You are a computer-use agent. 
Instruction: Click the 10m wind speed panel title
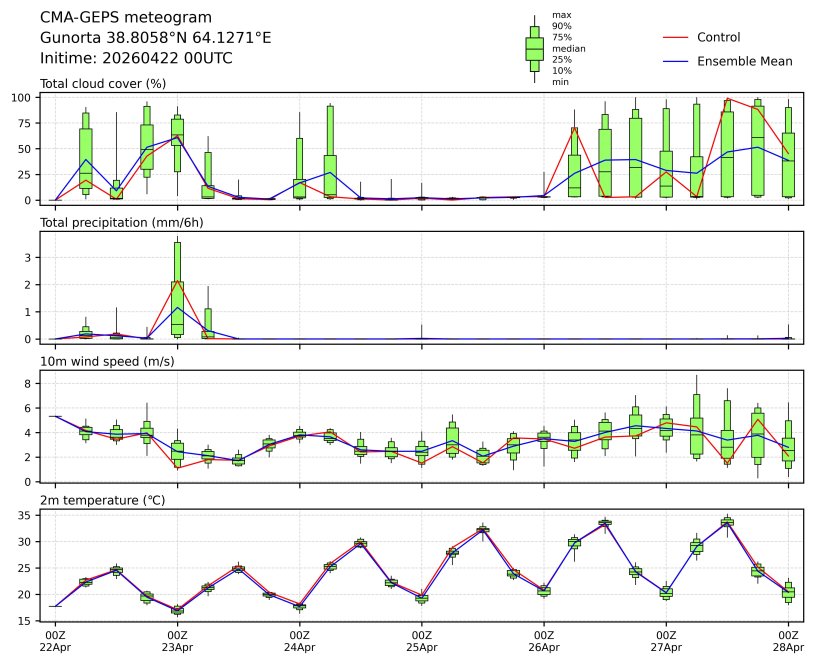pos(107,361)
